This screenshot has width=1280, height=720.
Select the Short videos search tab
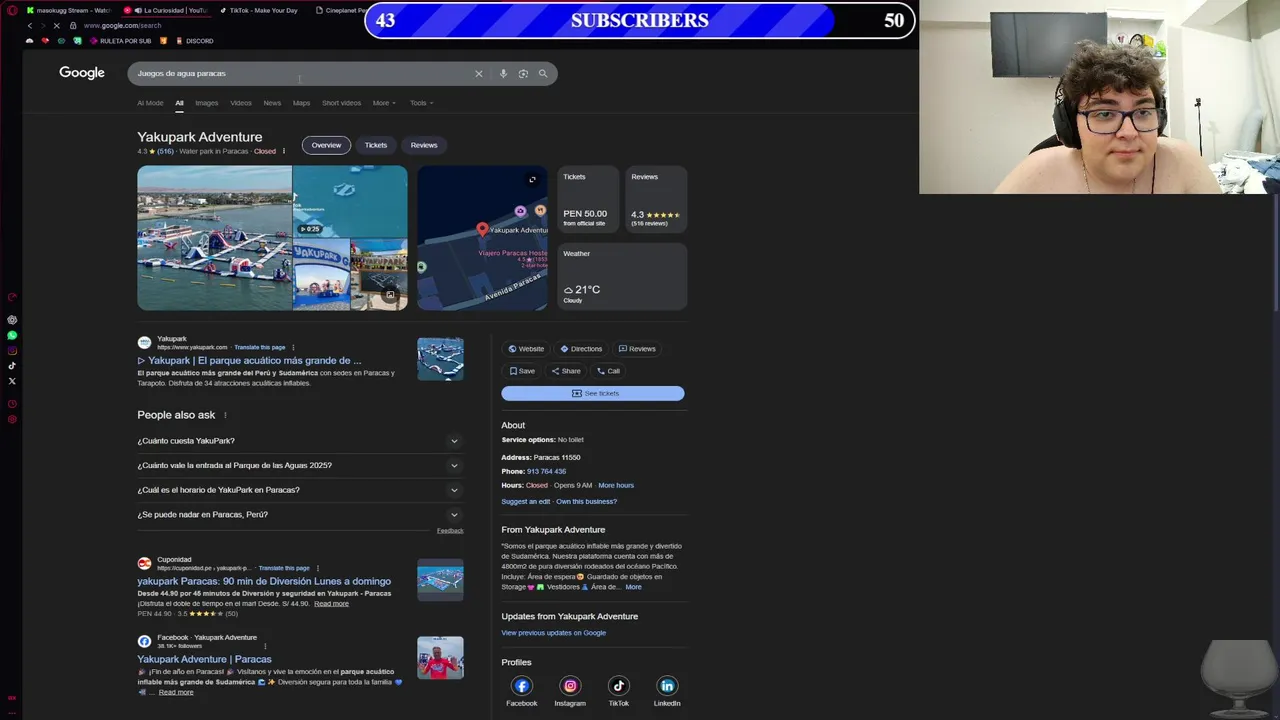(x=341, y=103)
